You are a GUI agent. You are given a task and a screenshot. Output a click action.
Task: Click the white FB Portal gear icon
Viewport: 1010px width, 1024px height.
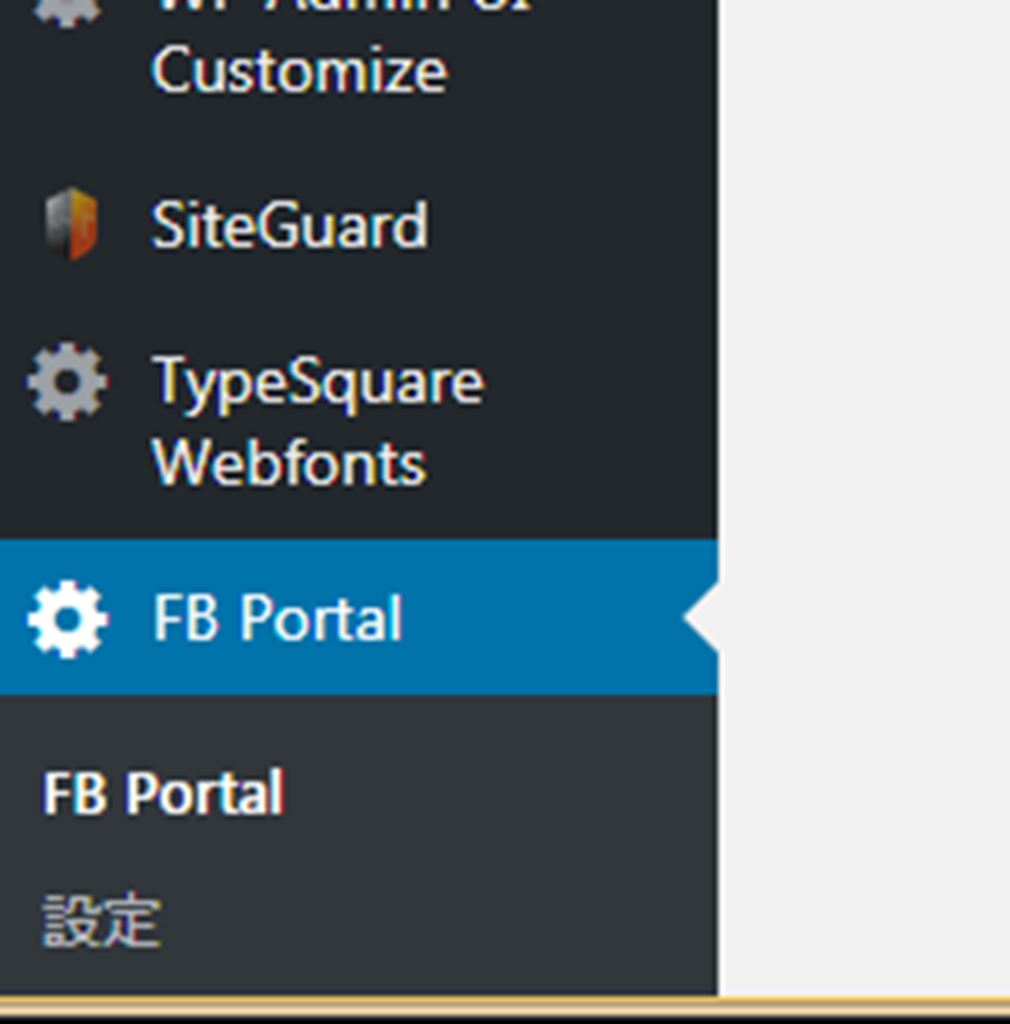point(67,619)
